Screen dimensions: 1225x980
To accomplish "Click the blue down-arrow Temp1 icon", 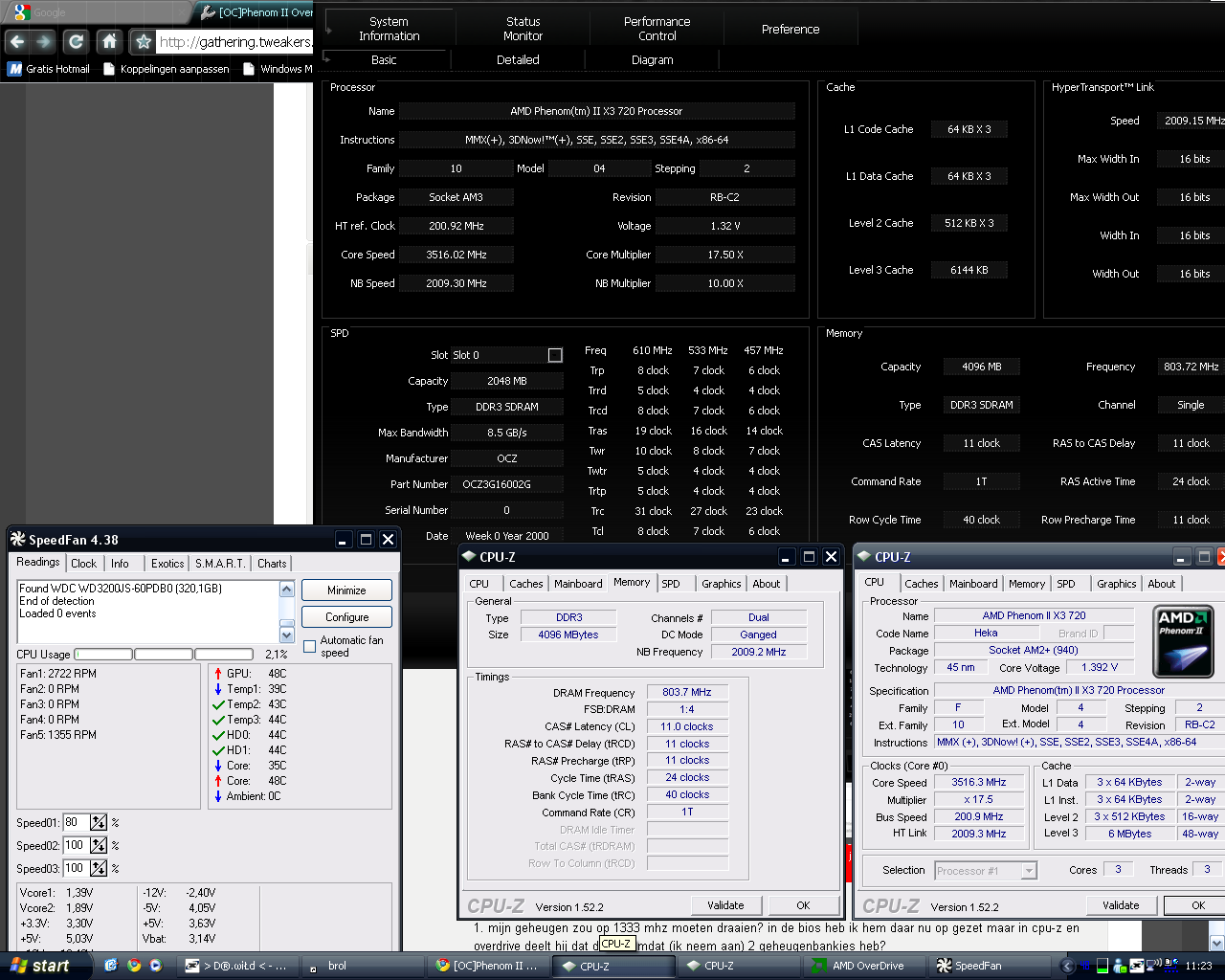I will [218, 689].
